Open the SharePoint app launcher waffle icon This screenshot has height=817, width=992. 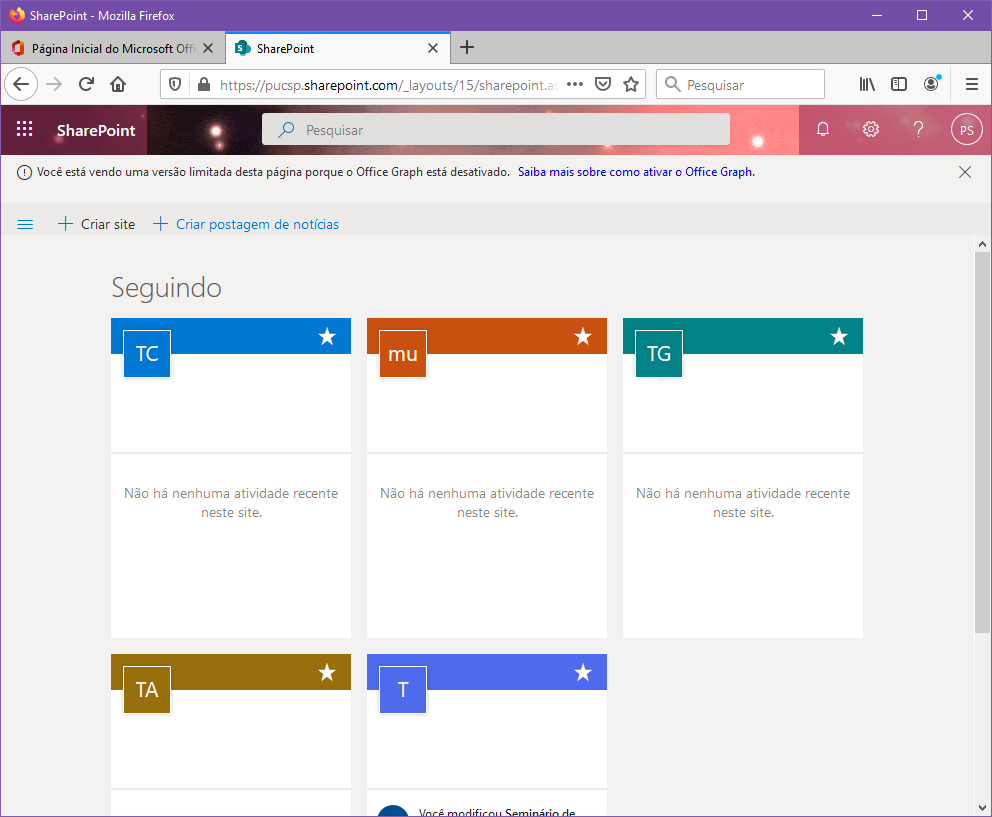(25, 129)
